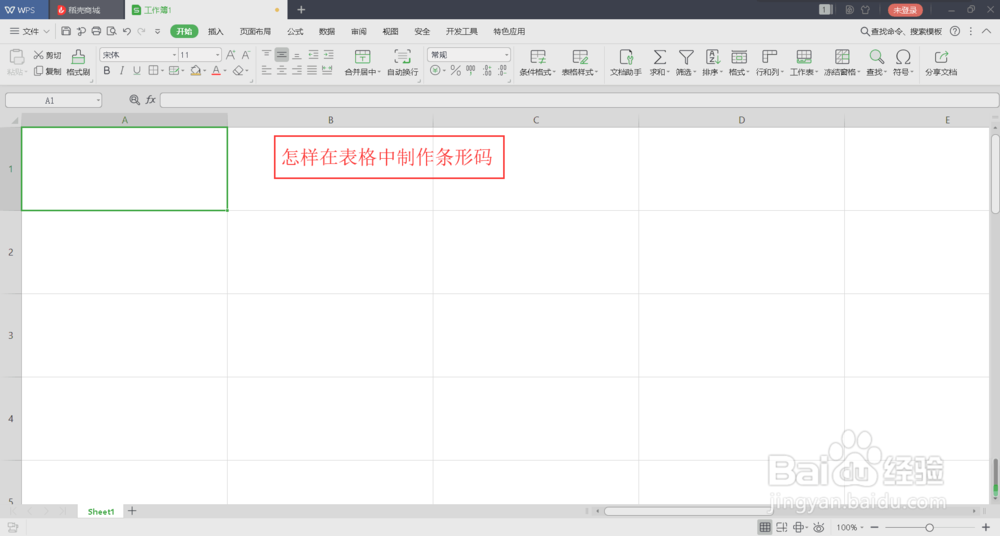Open the number format dropdown (常规)
1000x536 pixels.
click(x=506, y=55)
